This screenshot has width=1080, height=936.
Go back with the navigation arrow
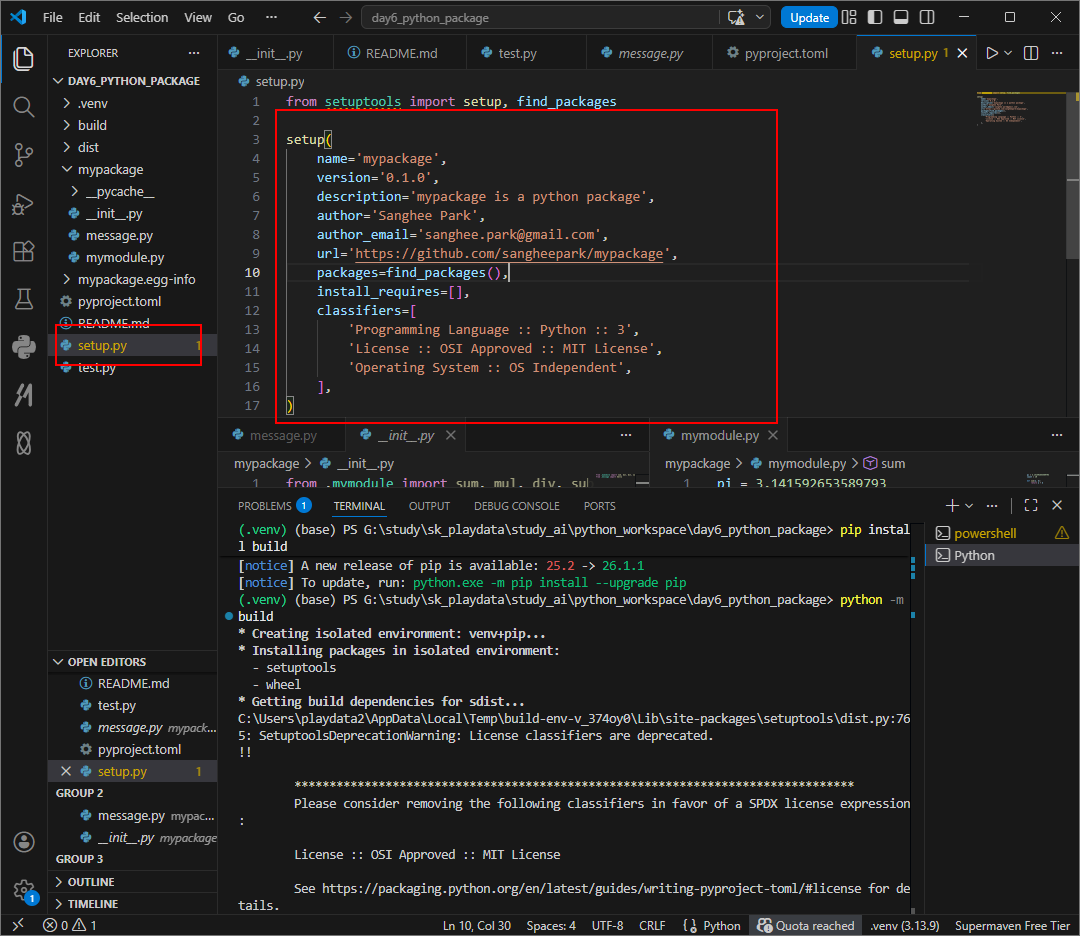click(320, 17)
